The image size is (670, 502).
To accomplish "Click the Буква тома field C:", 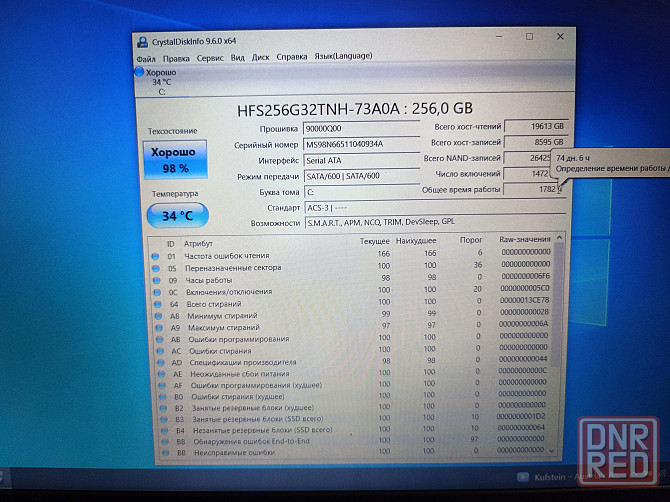I will (361, 192).
